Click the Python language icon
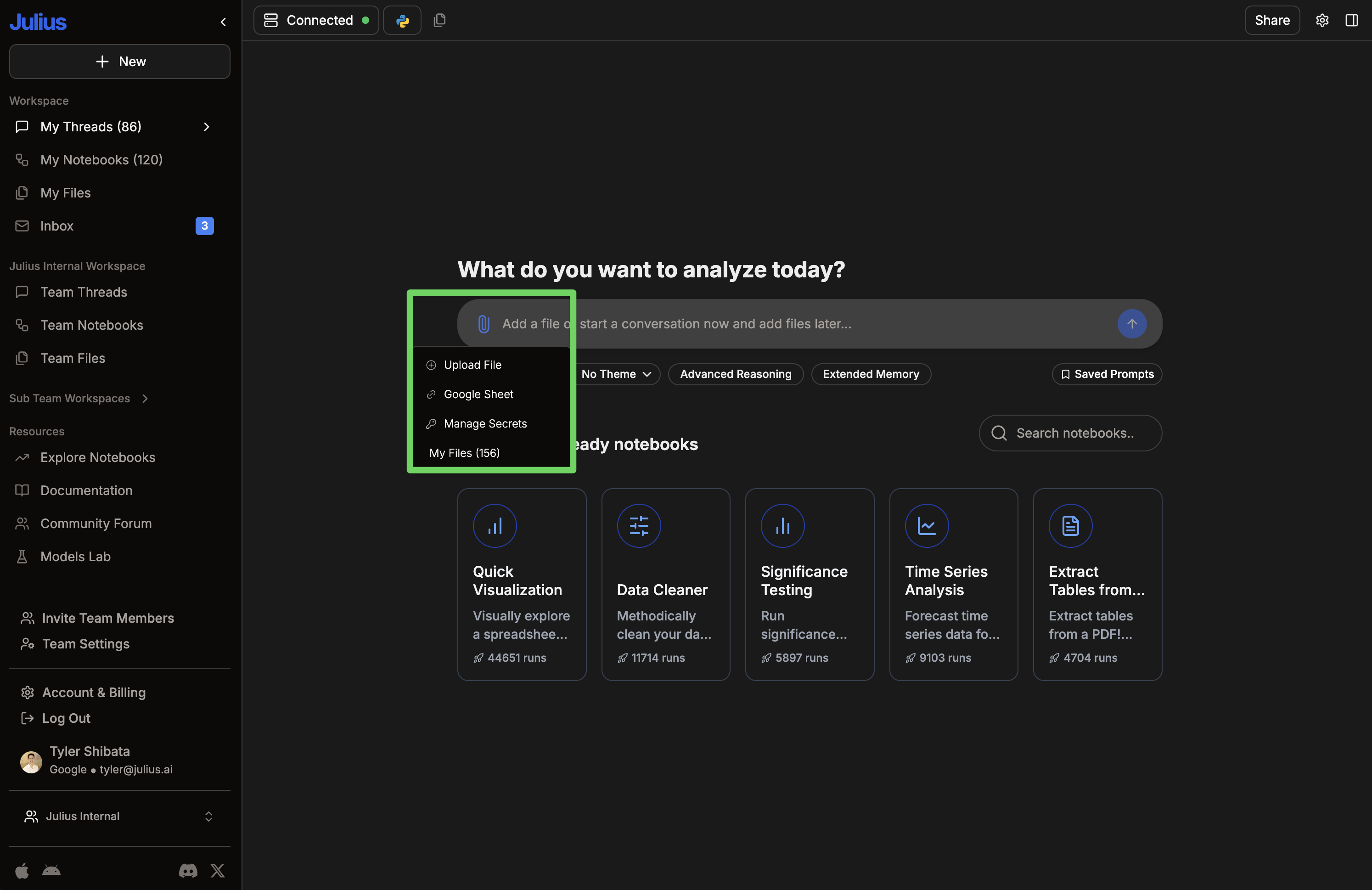Image resolution: width=1372 pixels, height=890 pixels. pyautogui.click(x=402, y=21)
